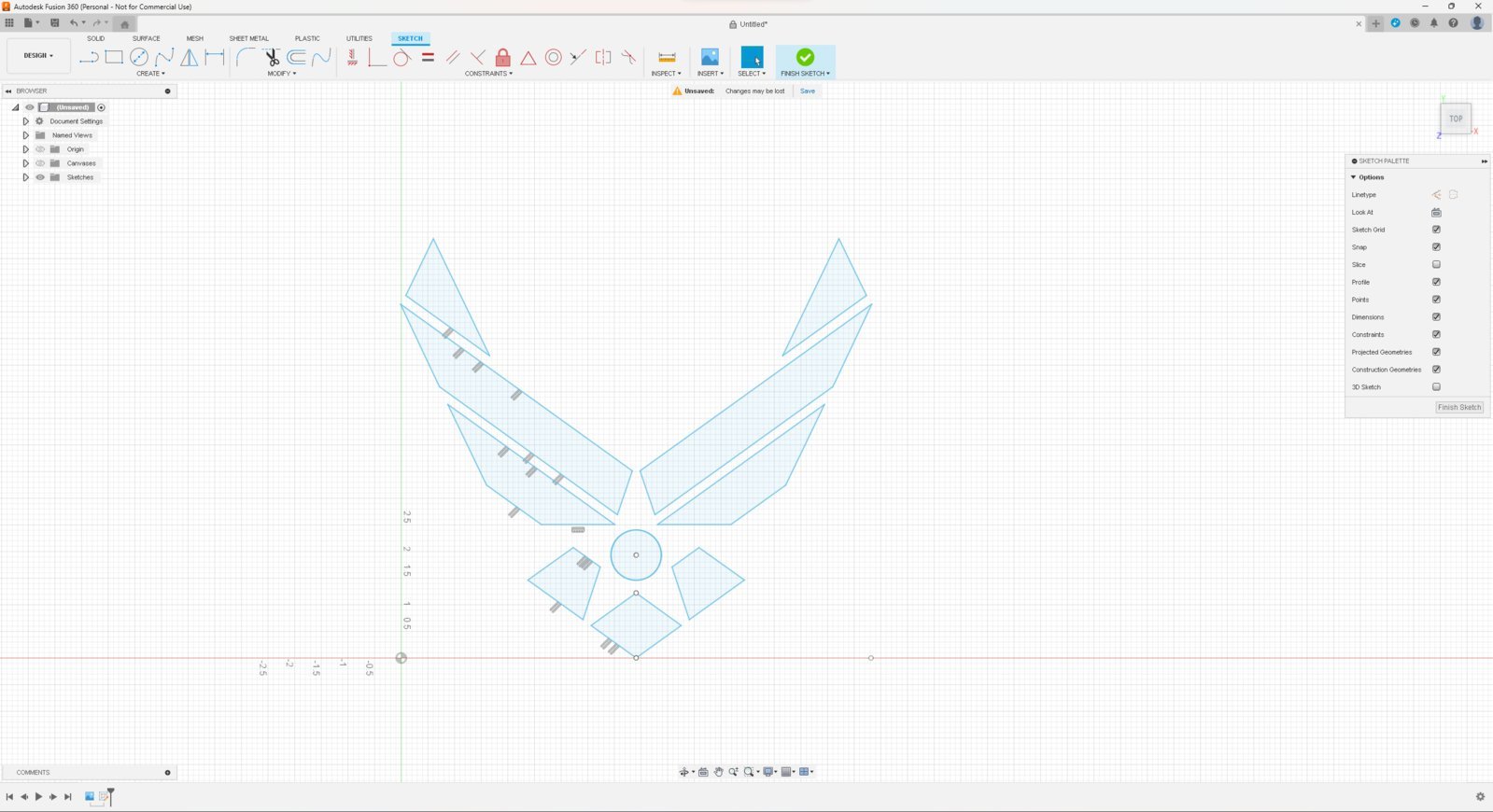Viewport: 1493px width, 812px height.
Task: Apply the Perpendicular constraint
Action: [x=478, y=58]
